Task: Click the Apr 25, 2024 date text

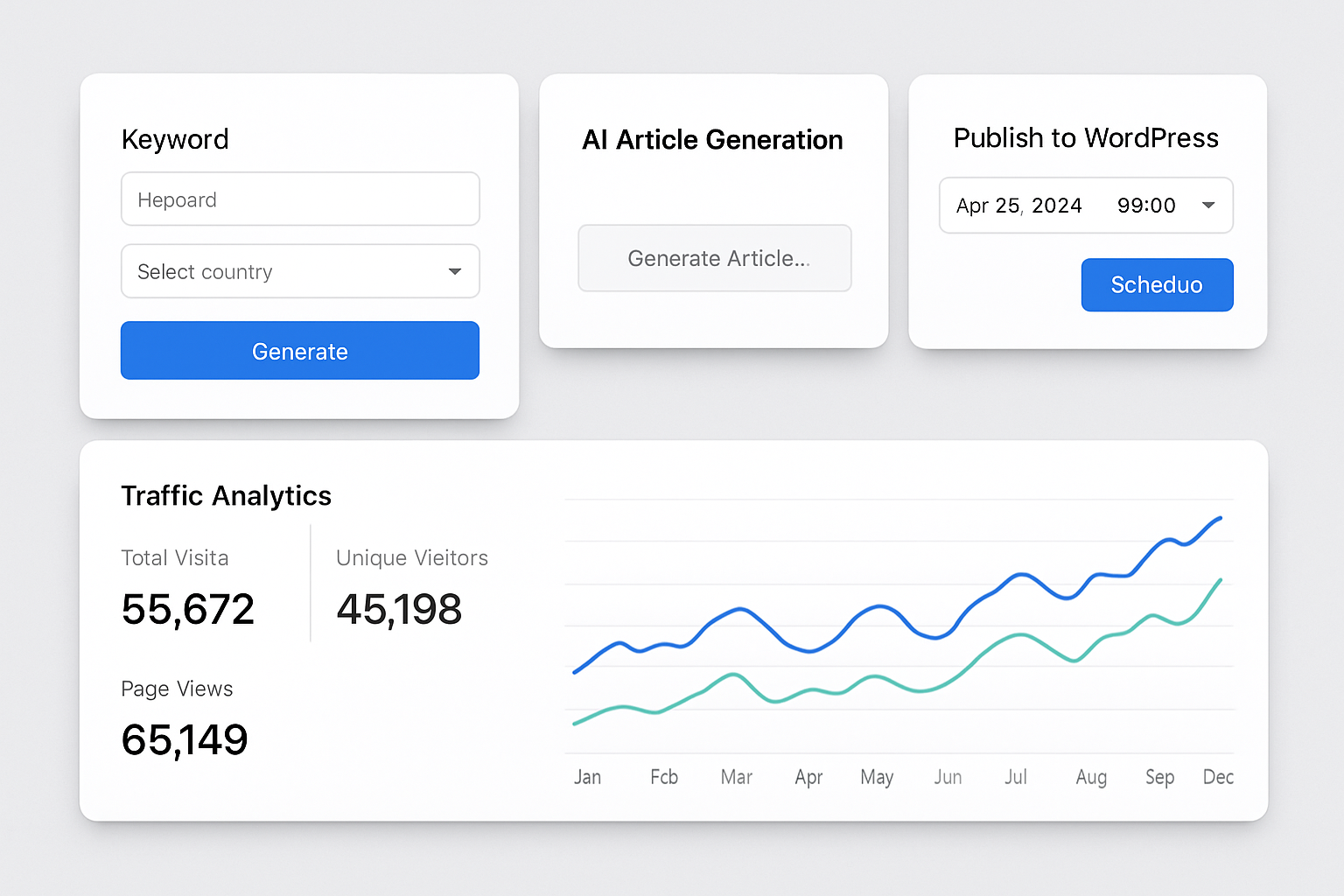Action: tap(1019, 206)
